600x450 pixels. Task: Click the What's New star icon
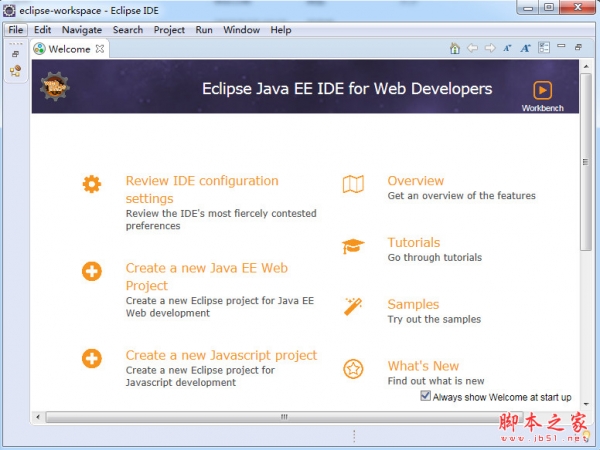(x=353, y=368)
